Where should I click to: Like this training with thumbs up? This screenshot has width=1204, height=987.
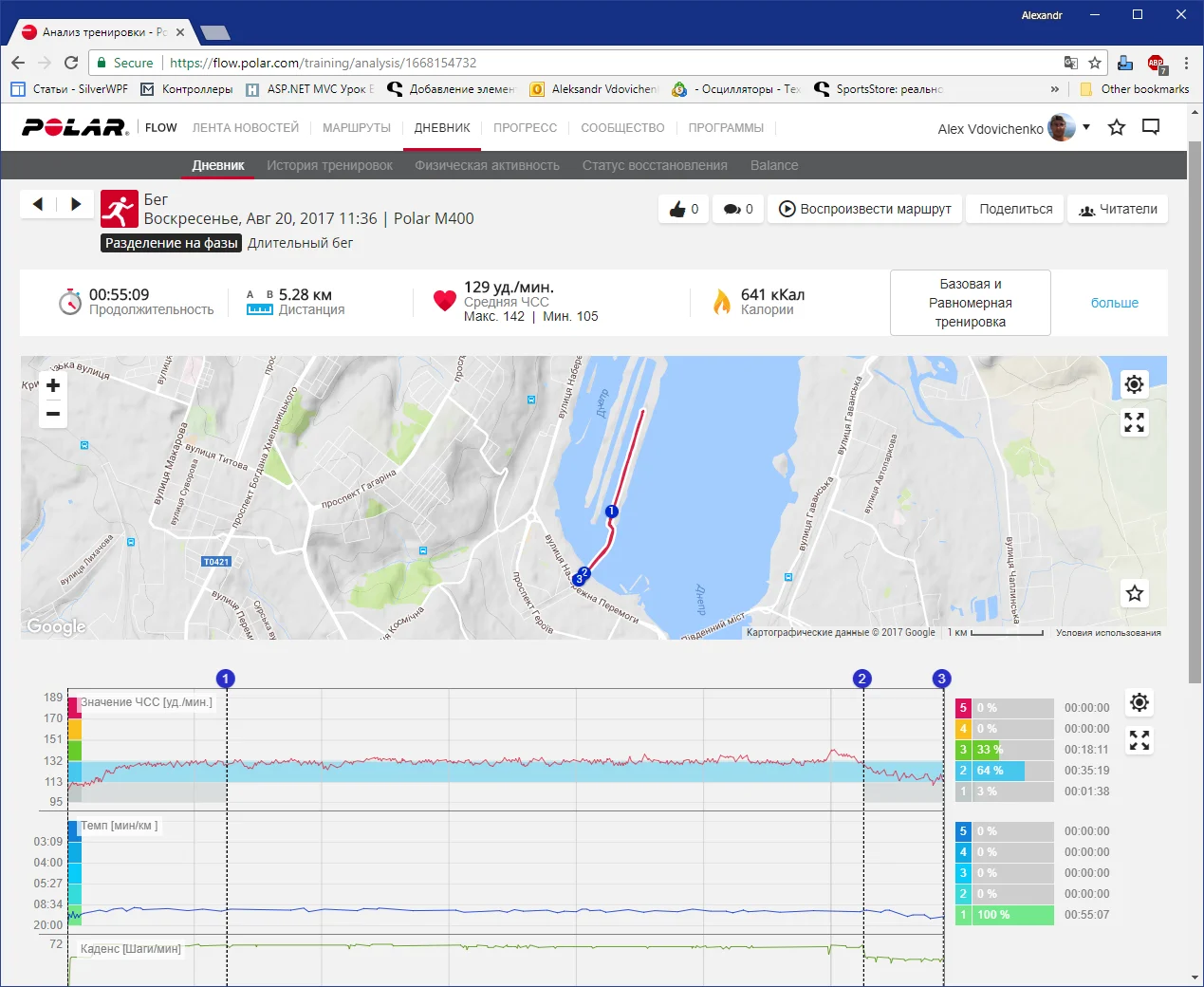(x=683, y=209)
